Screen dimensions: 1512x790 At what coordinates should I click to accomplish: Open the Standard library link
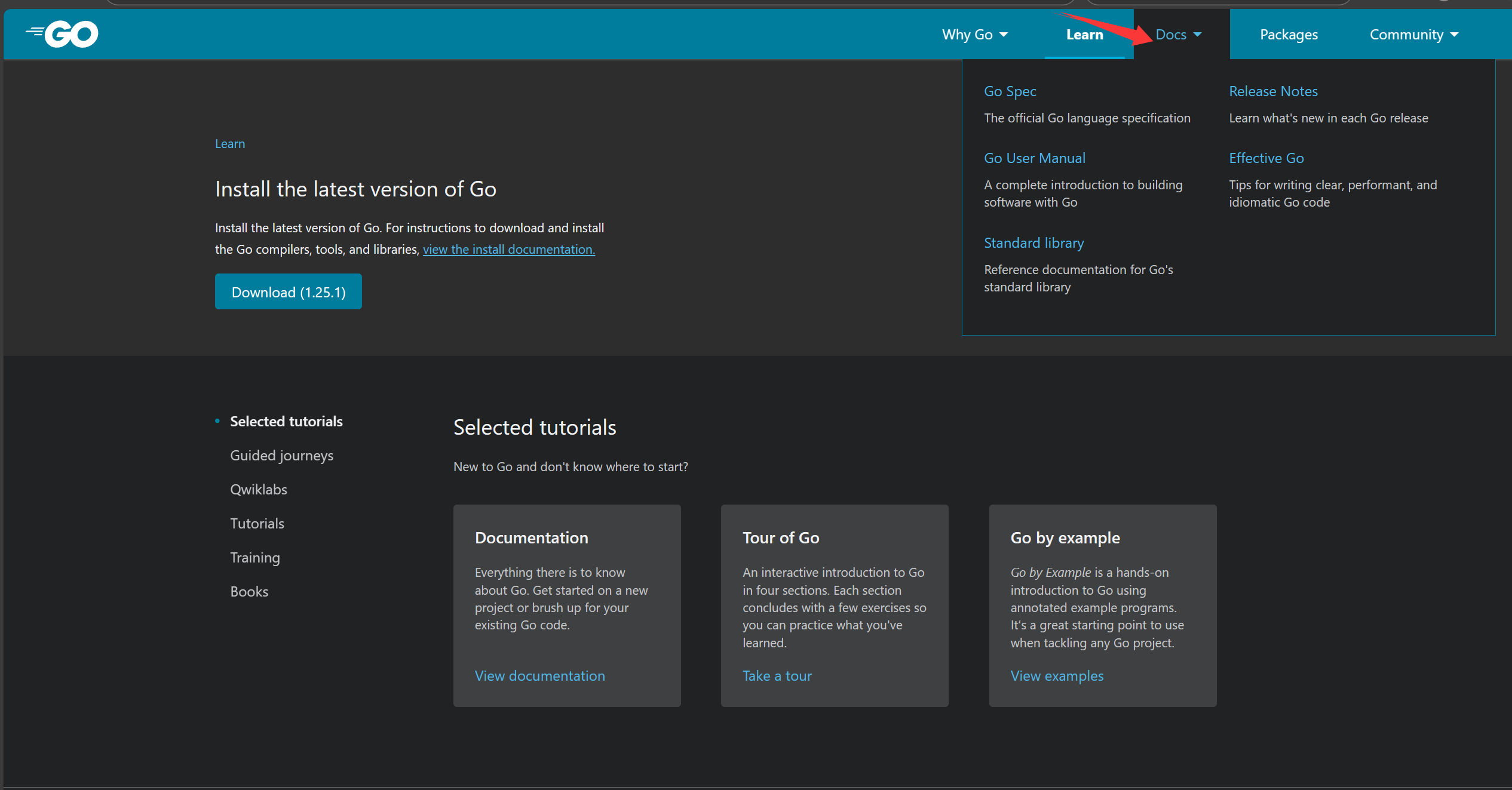(1033, 243)
